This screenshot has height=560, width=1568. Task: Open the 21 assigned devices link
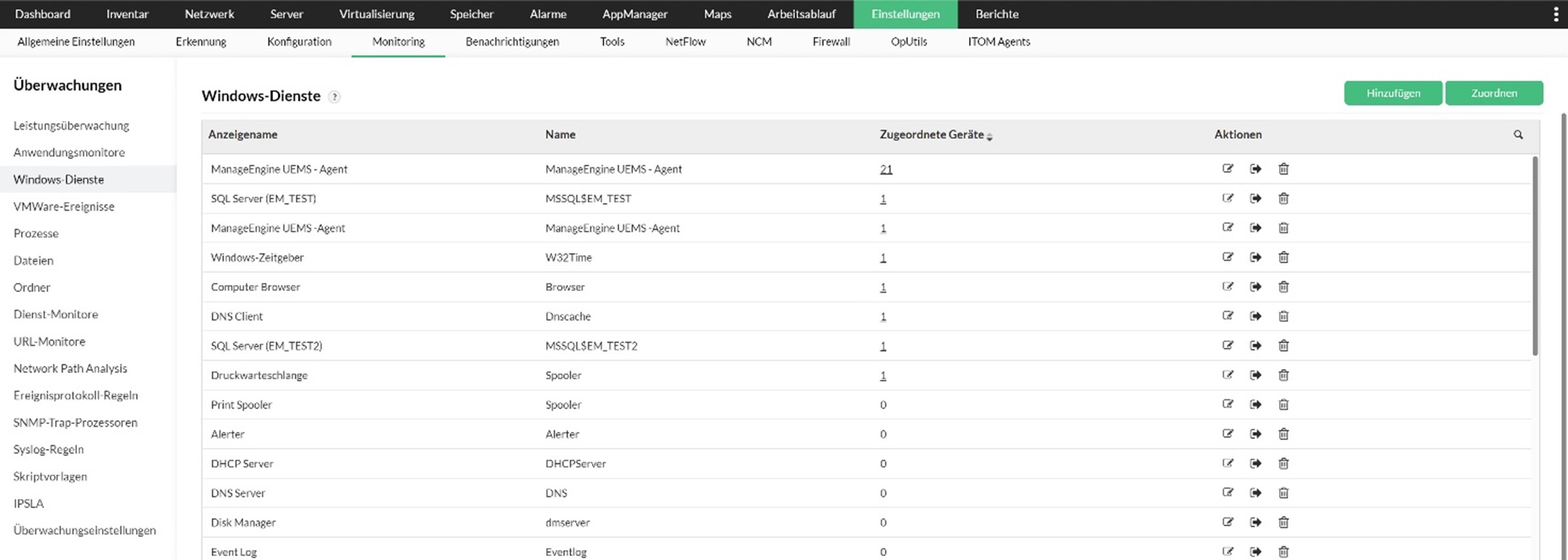[886, 169]
